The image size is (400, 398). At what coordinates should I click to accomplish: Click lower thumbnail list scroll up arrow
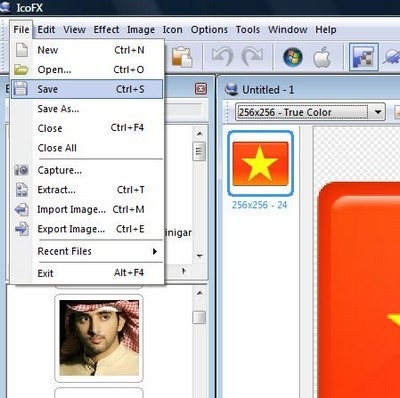[x=200, y=293]
